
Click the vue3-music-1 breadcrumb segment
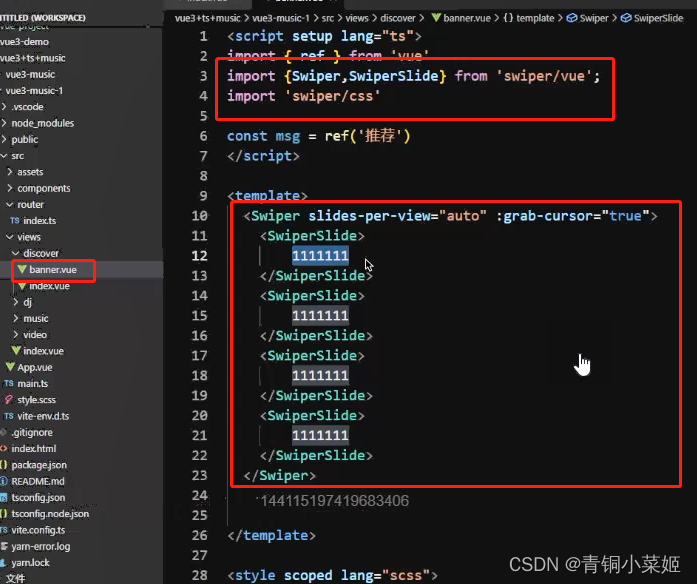tap(281, 18)
